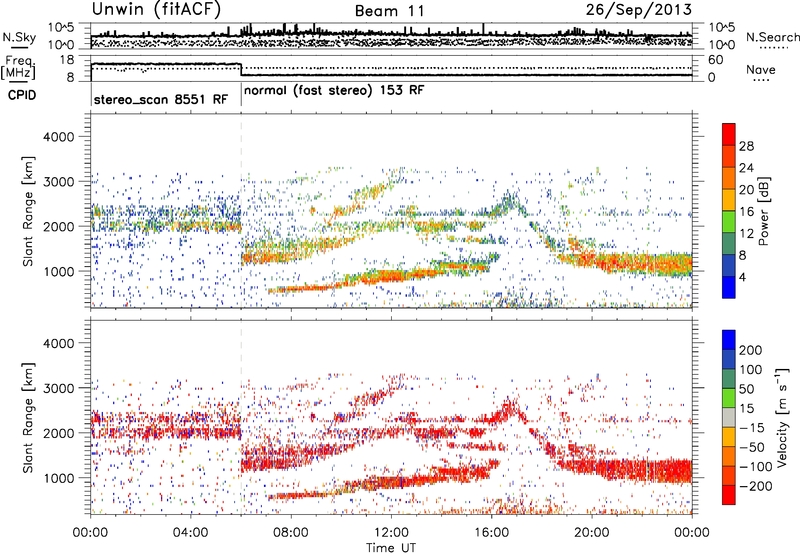Click the '-200' label on the velocity colorbar
Screen dimensions: 800x554
point(755,486)
